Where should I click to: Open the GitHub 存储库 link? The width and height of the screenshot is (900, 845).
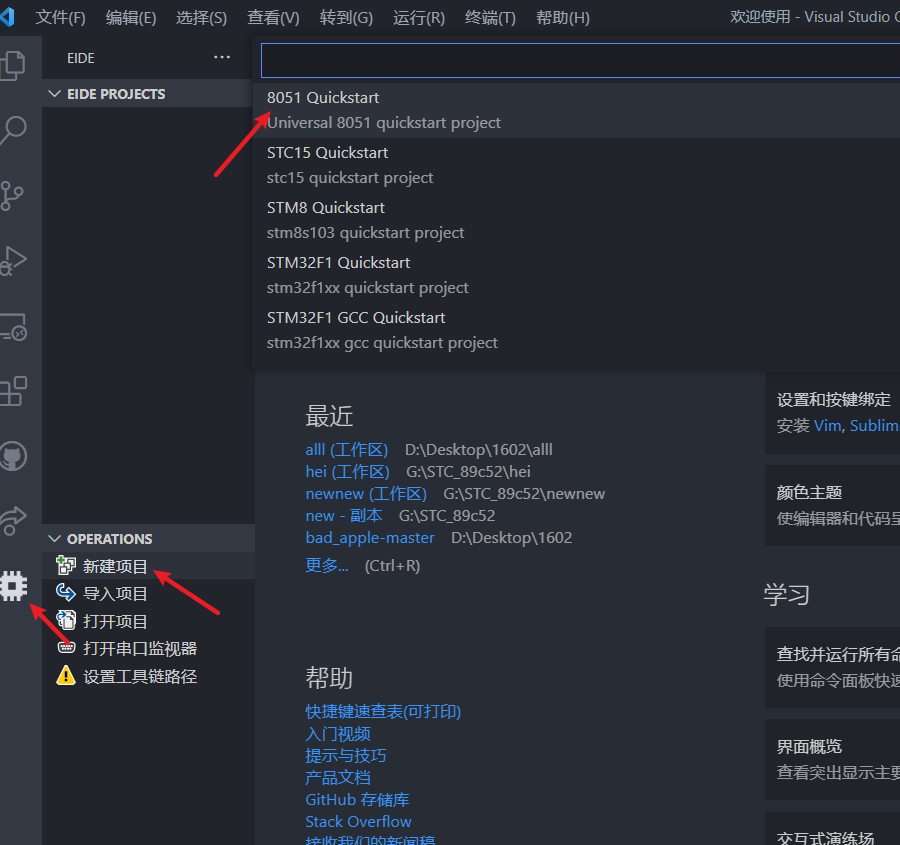click(x=357, y=799)
